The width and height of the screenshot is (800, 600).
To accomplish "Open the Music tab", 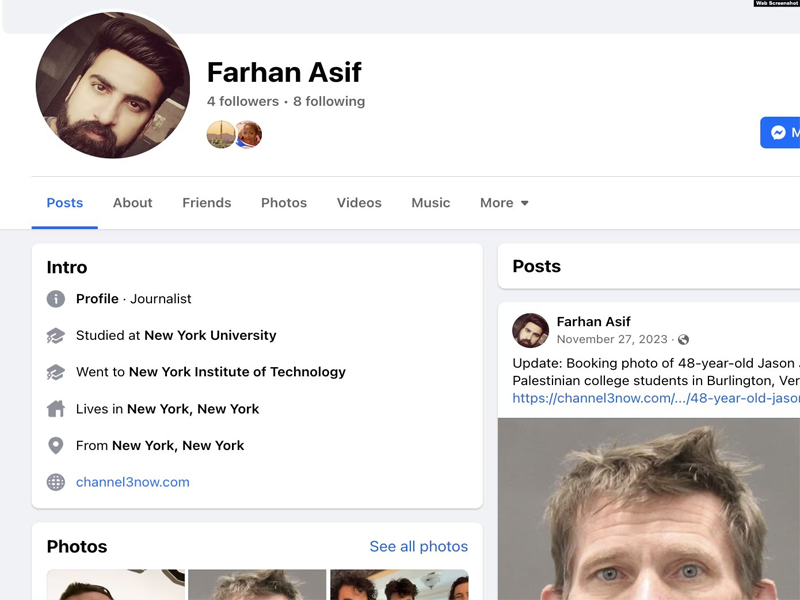I will coord(430,202).
